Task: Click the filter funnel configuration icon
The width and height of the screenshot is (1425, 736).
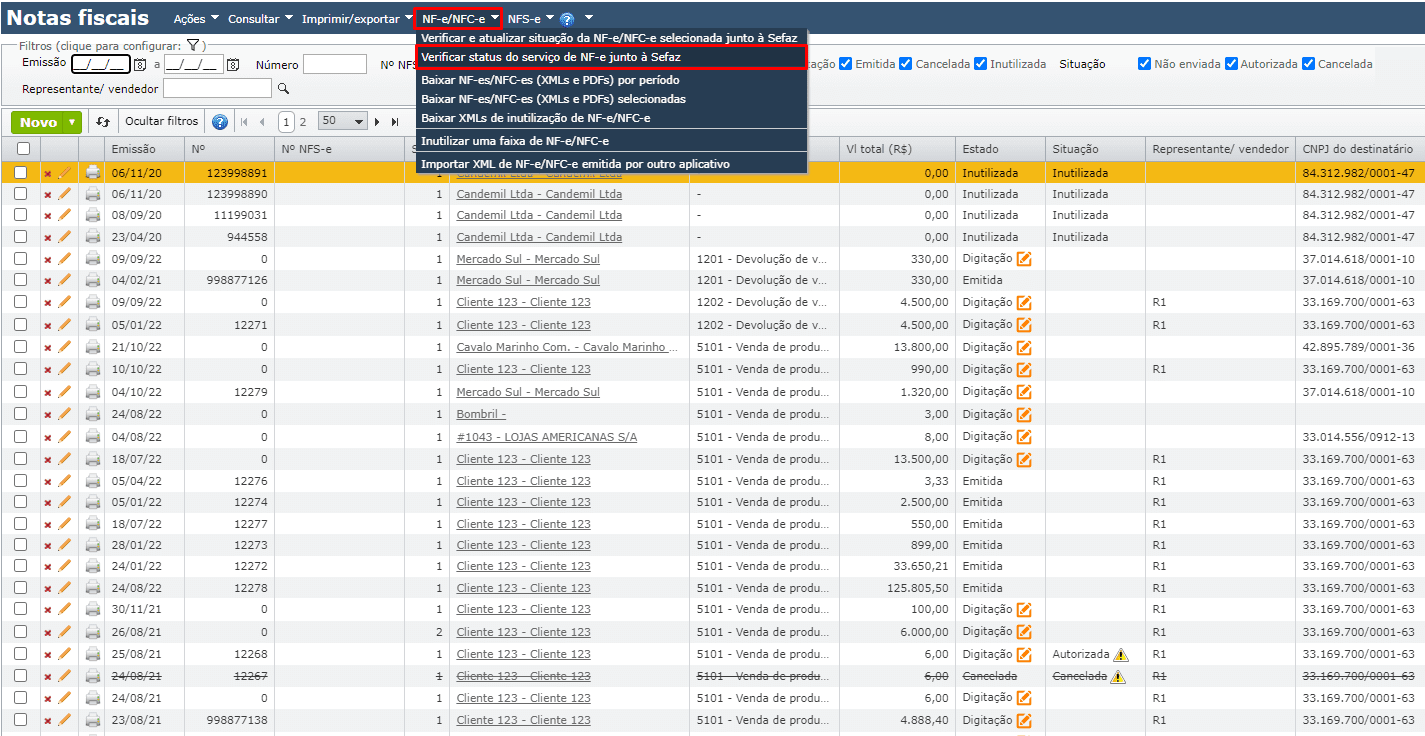Action: tap(193, 45)
